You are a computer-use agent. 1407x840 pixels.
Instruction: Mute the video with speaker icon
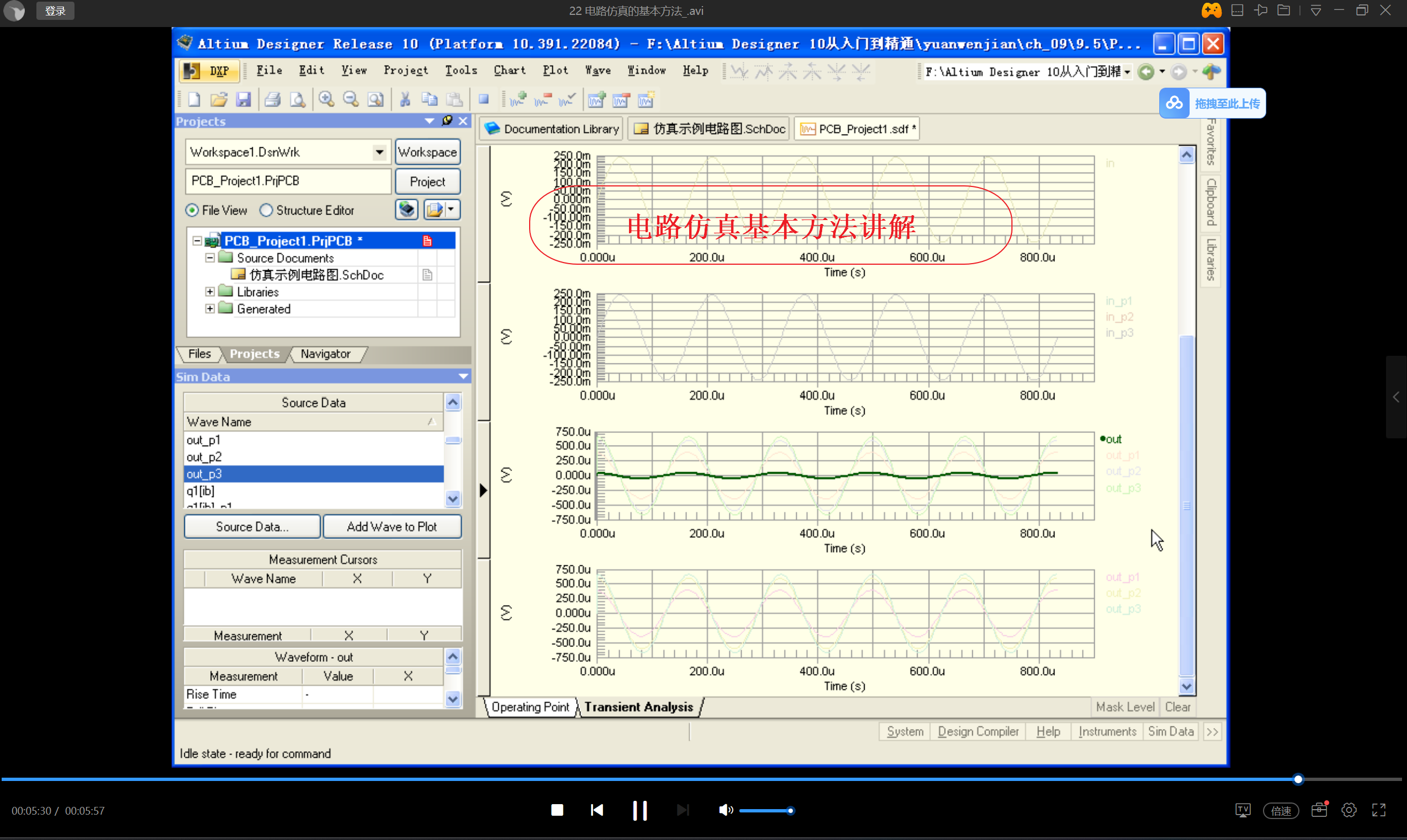[726, 811]
